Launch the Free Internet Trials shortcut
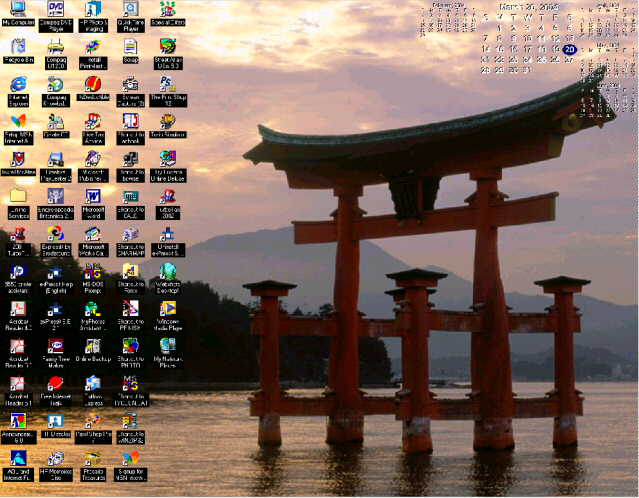 pos(55,383)
